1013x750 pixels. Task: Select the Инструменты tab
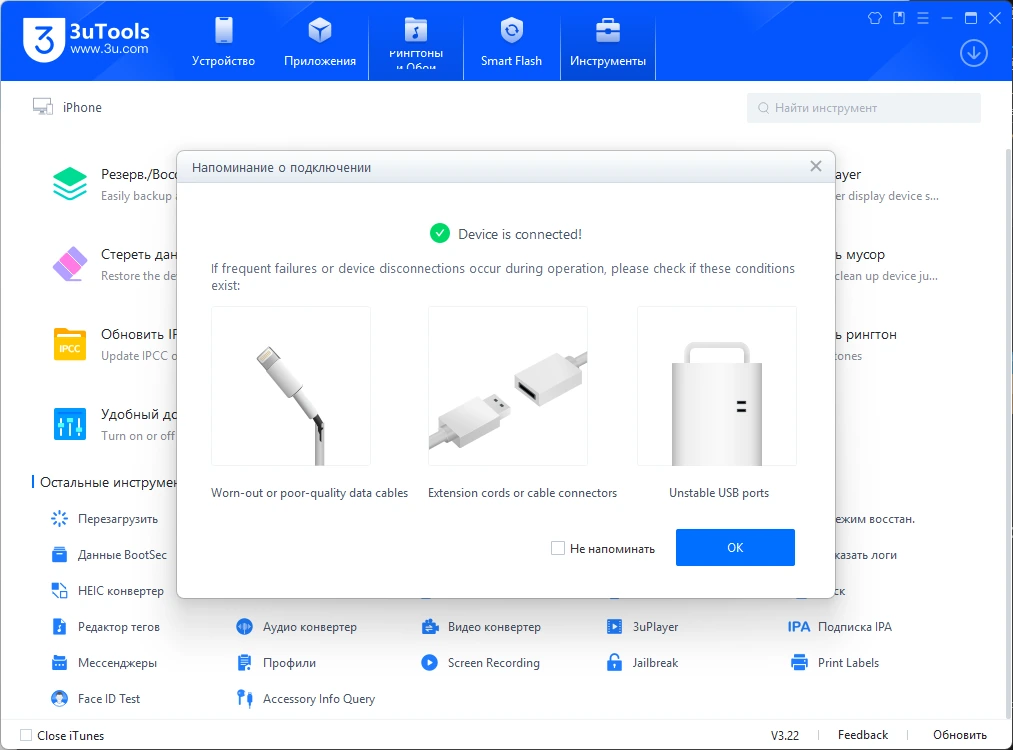(607, 41)
